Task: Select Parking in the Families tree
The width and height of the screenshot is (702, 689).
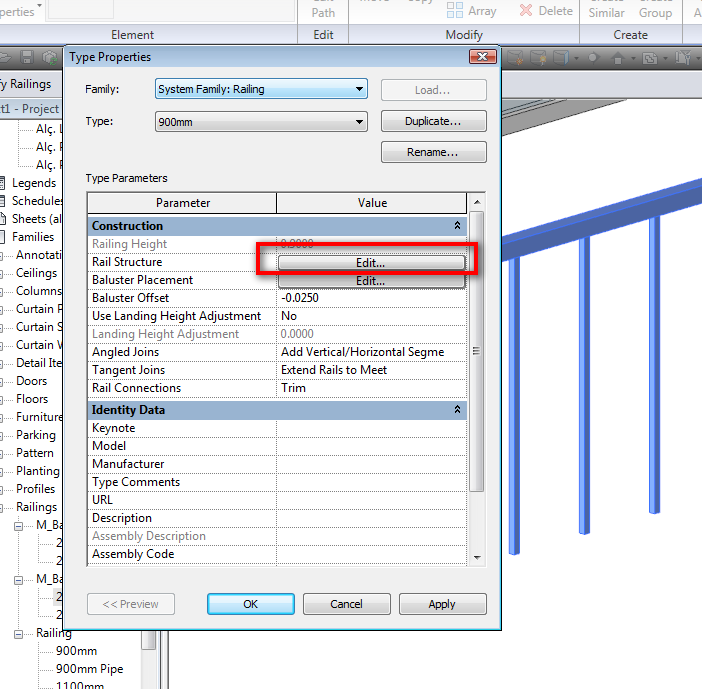Action: (36, 435)
